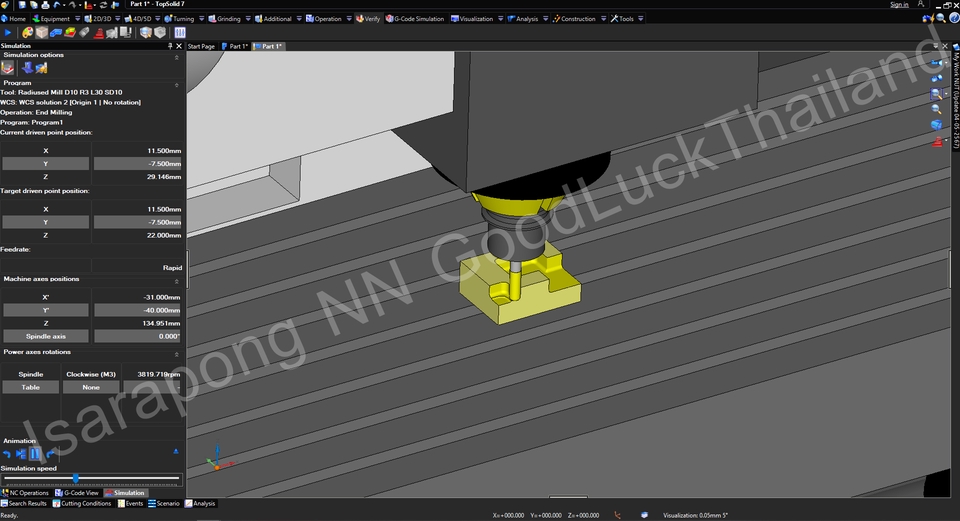
Task: Click step backward animation arrow
Action: click(x=7, y=454)
